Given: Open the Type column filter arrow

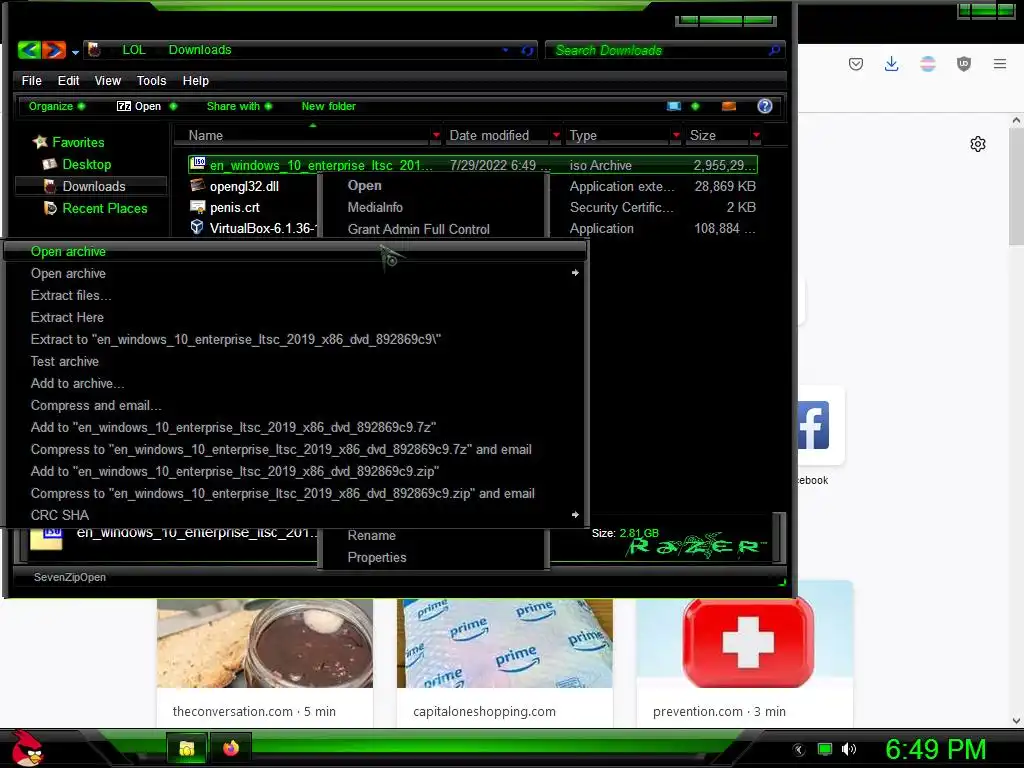Looking at the screenshot, I should (x=676, y=135).
